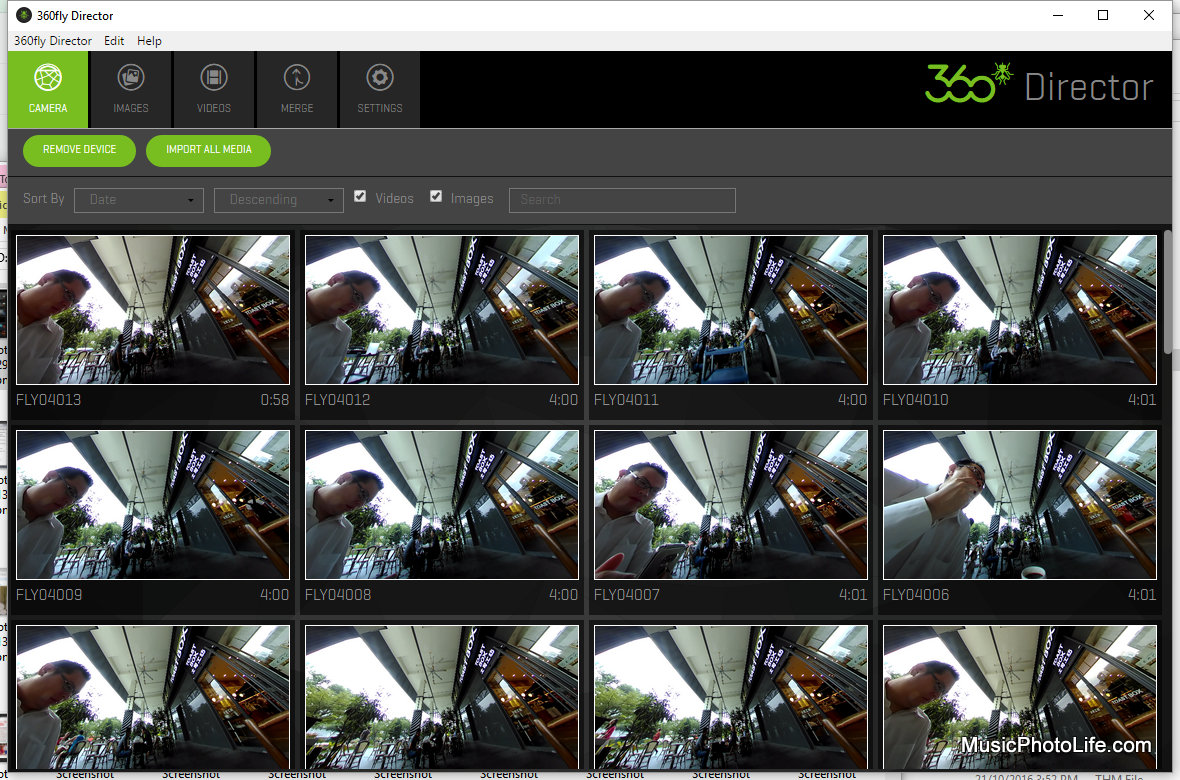Image resolution: width=1180 pixels, height=780 pixels.
Task: Click the FLY04013 file name label
Action: pos(48,400)
